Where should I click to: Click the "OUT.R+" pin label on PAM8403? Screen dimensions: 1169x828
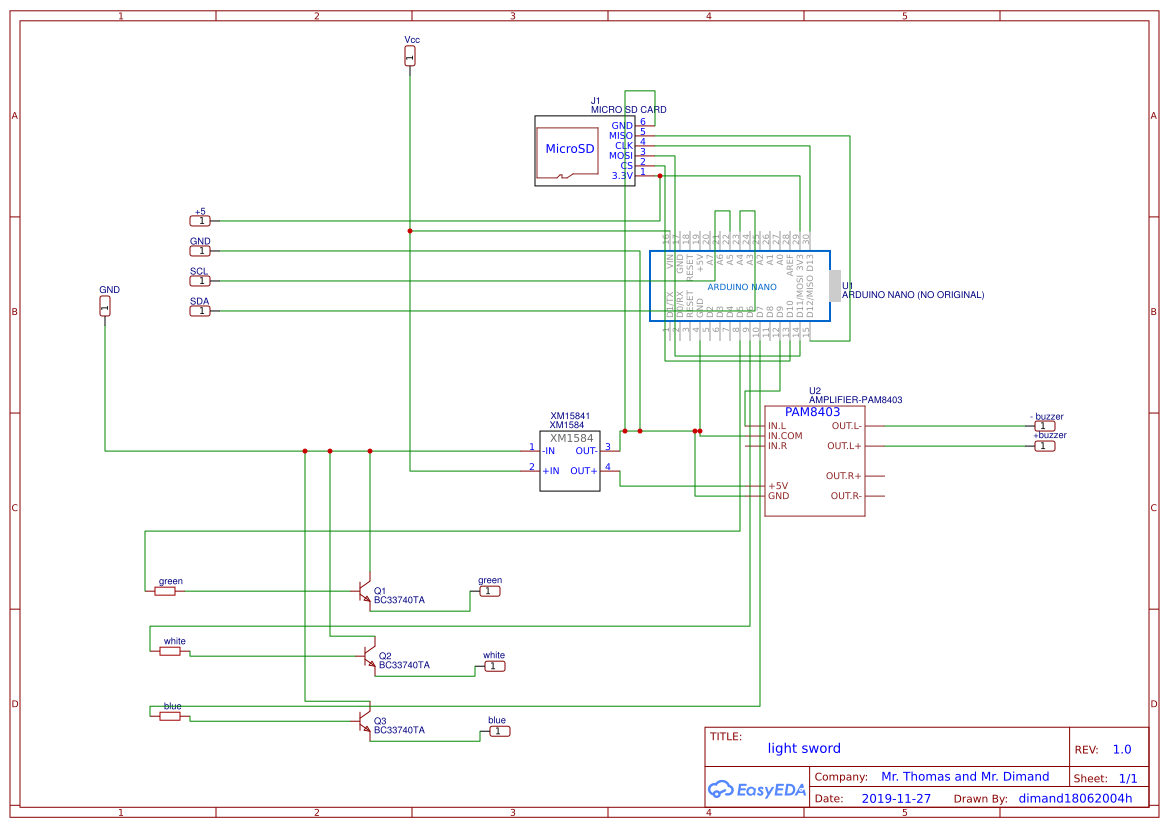click(x=843, y=475)
